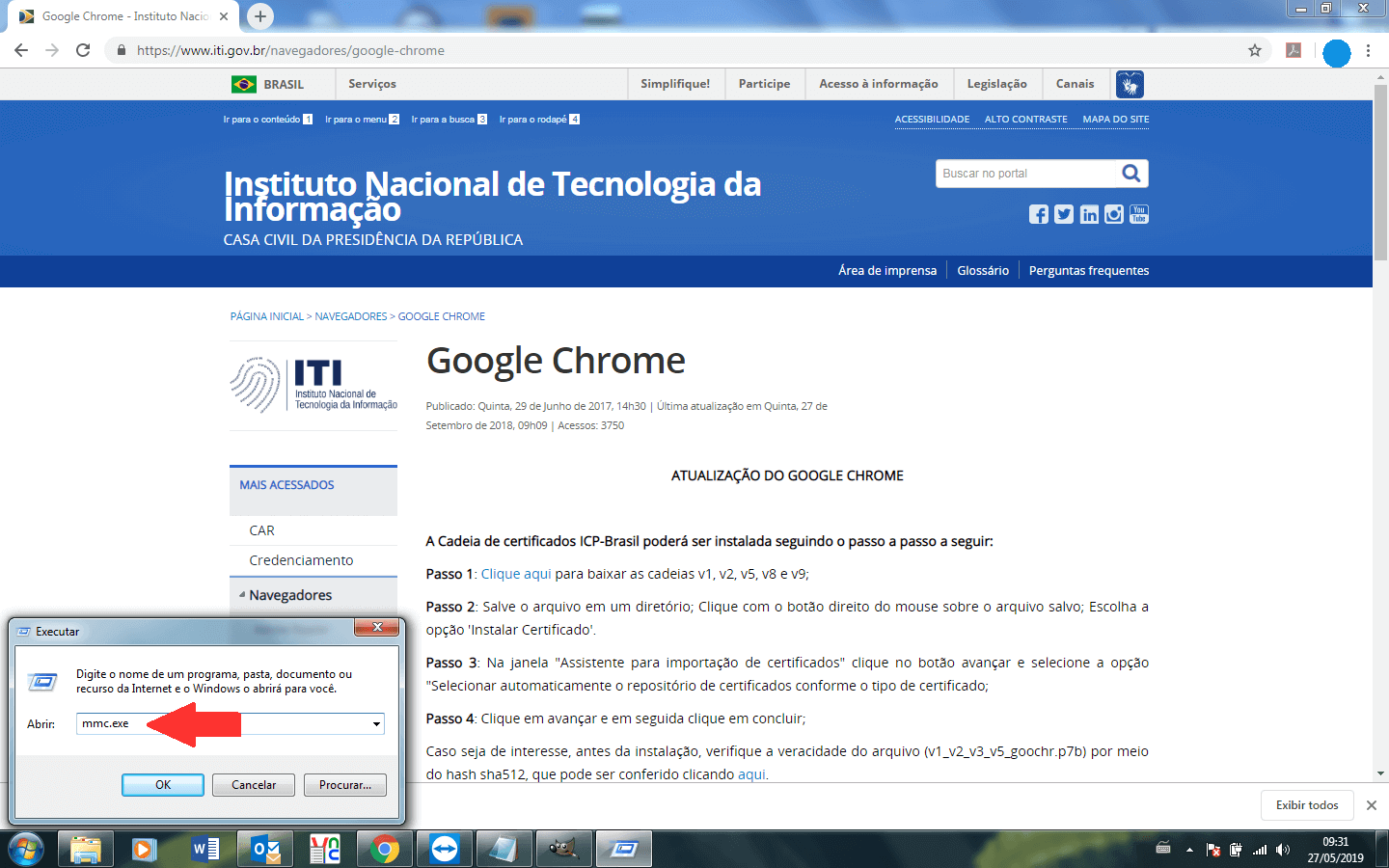The height and width of the screenshot is (868, 1389).
Task: Click the BRASIL government portal link
Action: (x=268, y=84)
